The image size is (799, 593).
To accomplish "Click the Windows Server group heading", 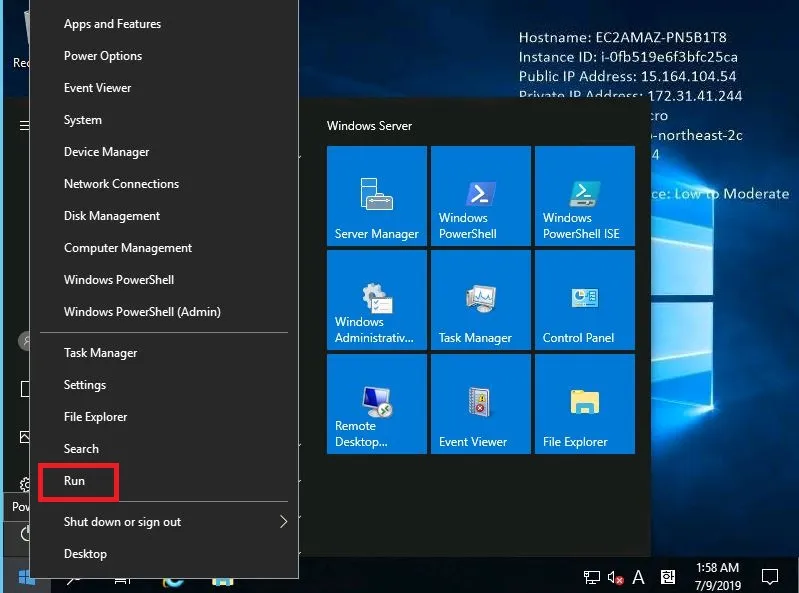I will point(369,126).
